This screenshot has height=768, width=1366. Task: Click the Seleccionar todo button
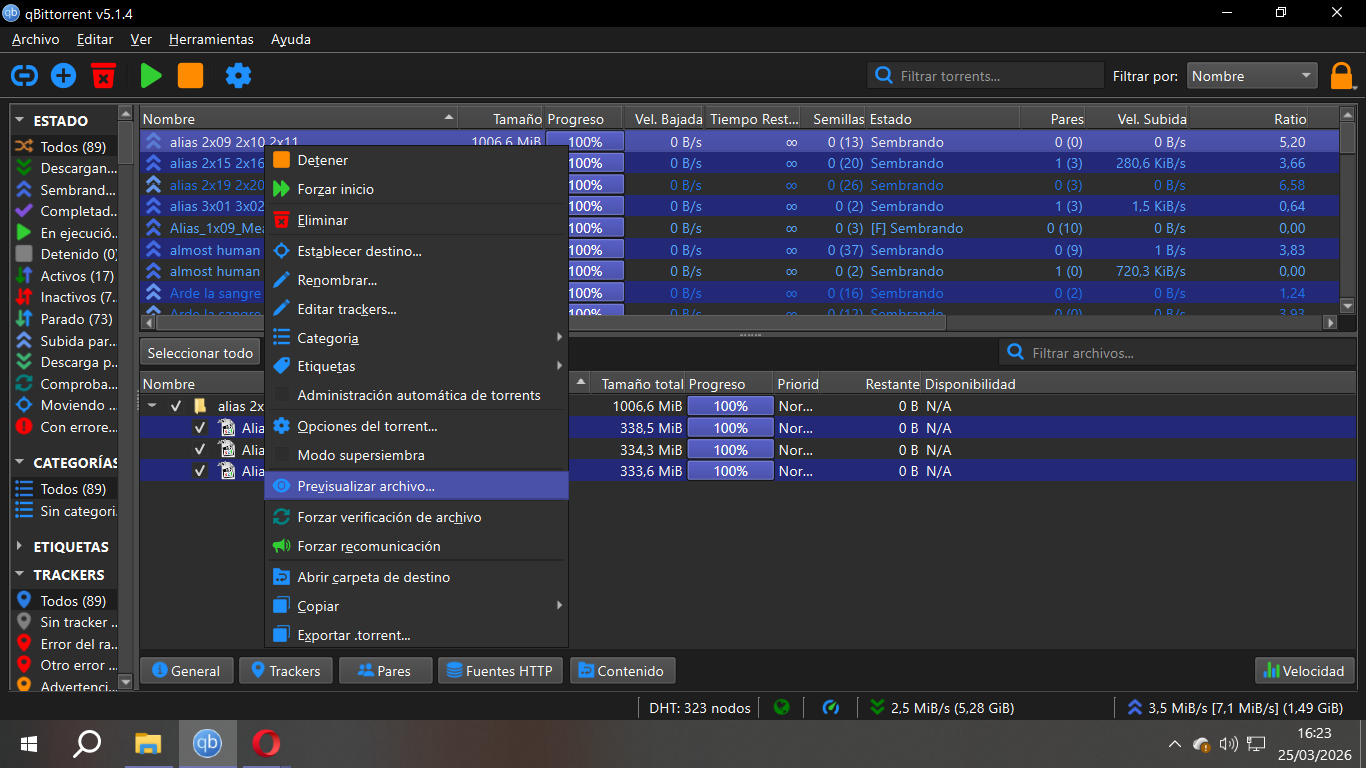click(x=200, y=353)
